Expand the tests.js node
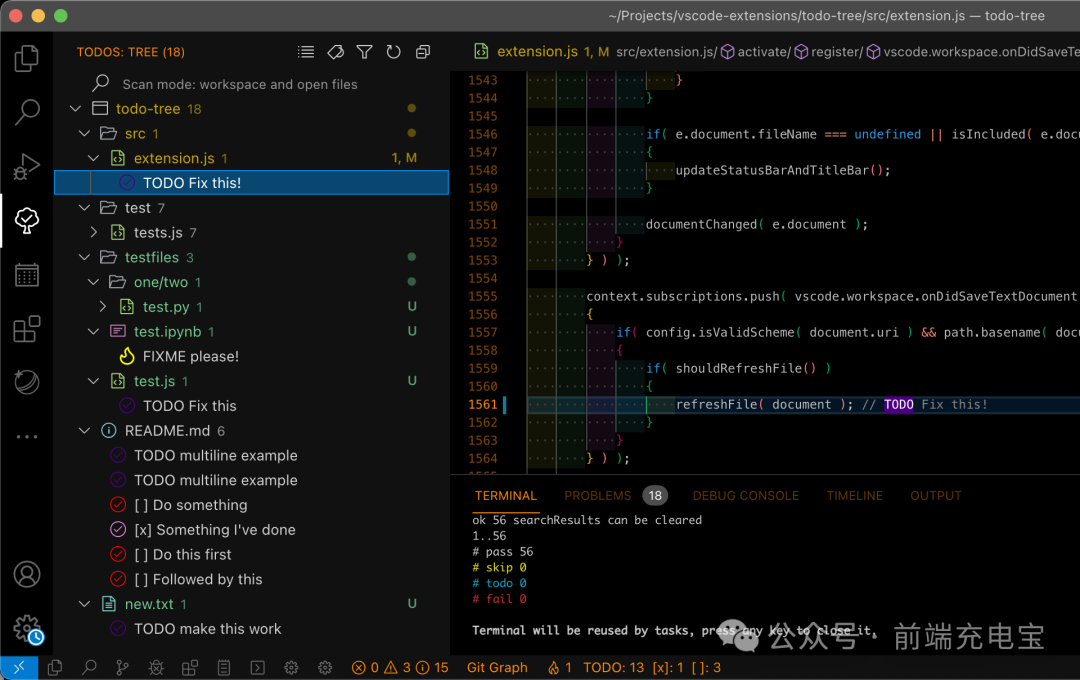The image size is (1080, 680). coord(94,233)
